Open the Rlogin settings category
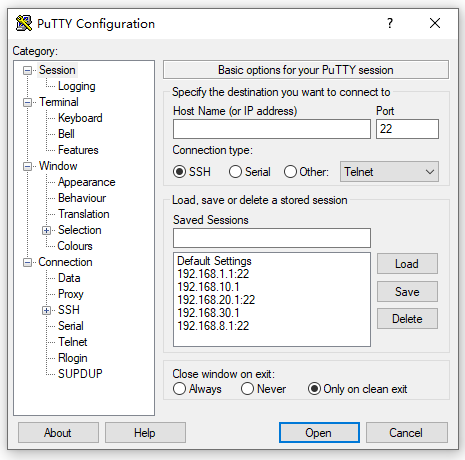465x460 pixels. [73, 358]
